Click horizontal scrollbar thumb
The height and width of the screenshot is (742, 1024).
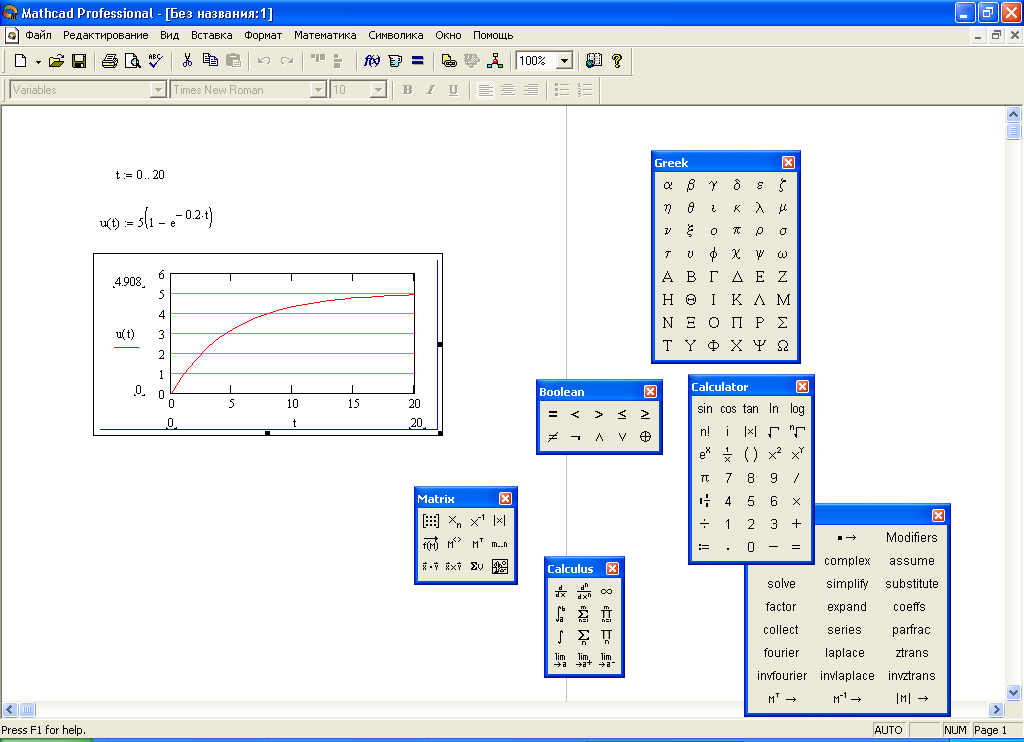(27, 709)
